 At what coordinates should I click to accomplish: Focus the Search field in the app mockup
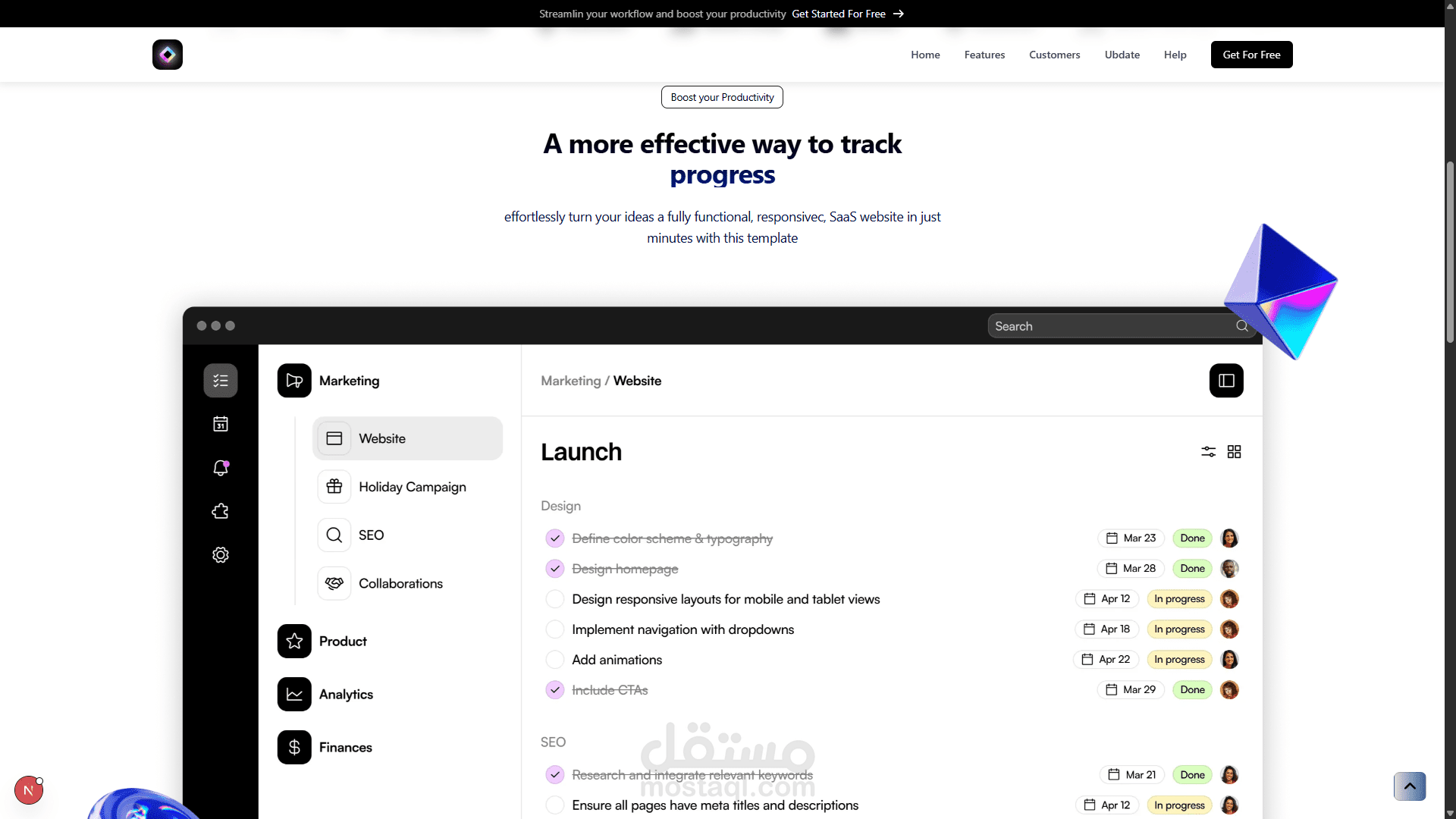[1121, 326]
